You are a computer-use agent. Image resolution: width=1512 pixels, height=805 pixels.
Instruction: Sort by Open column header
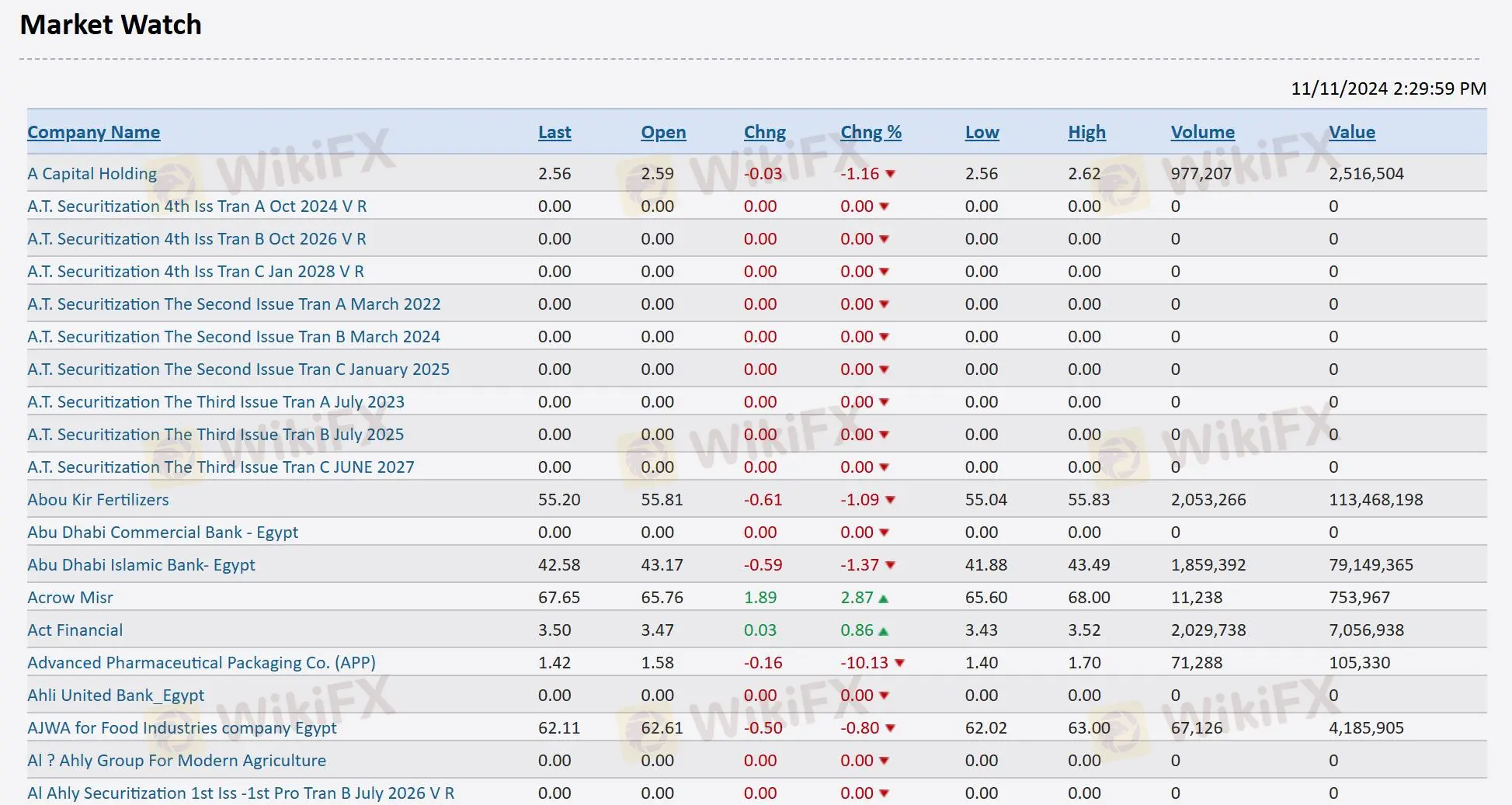pos(663,133)
